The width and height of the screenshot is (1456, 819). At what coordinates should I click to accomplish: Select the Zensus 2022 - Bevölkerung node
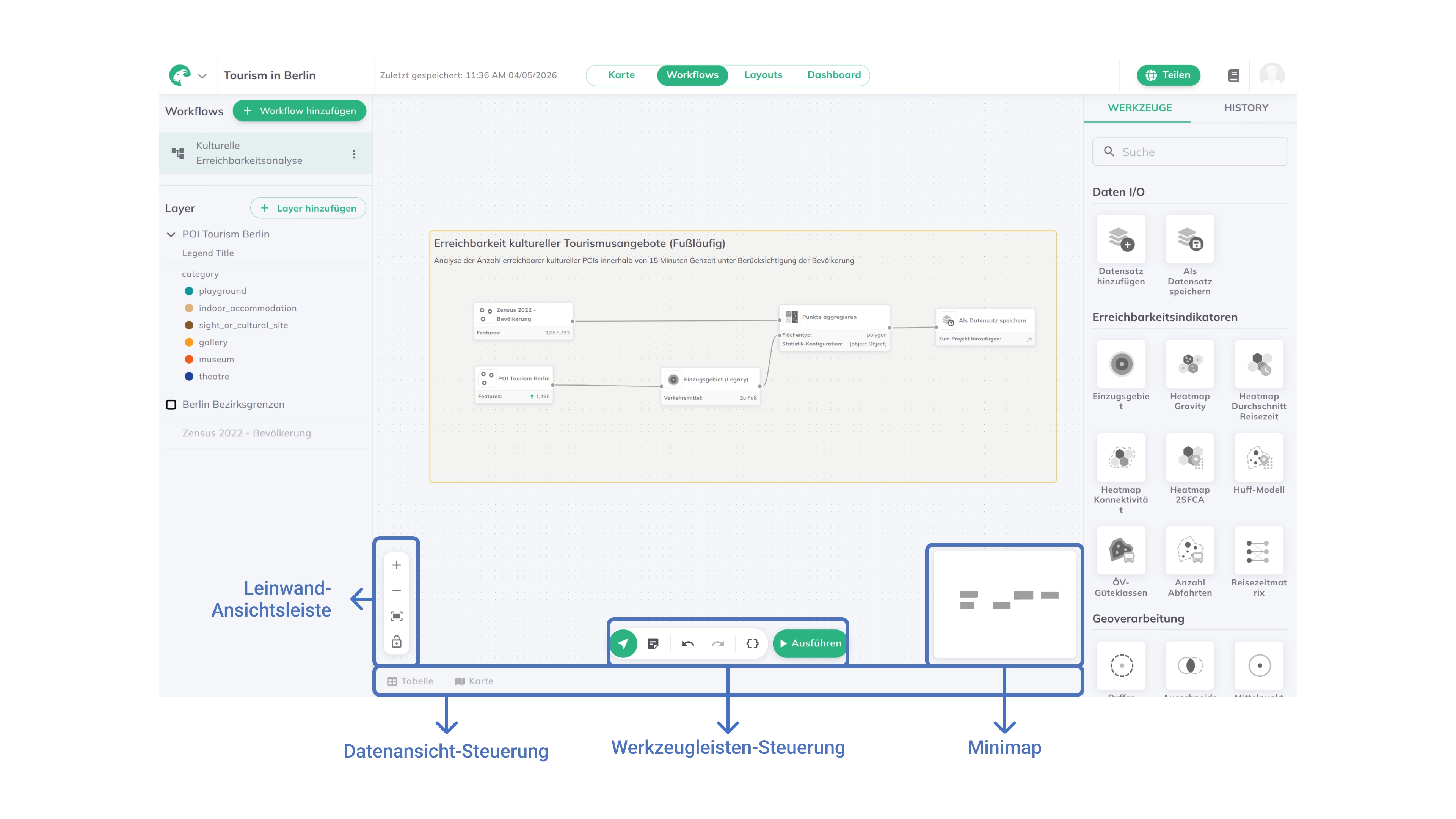point(523,321)
